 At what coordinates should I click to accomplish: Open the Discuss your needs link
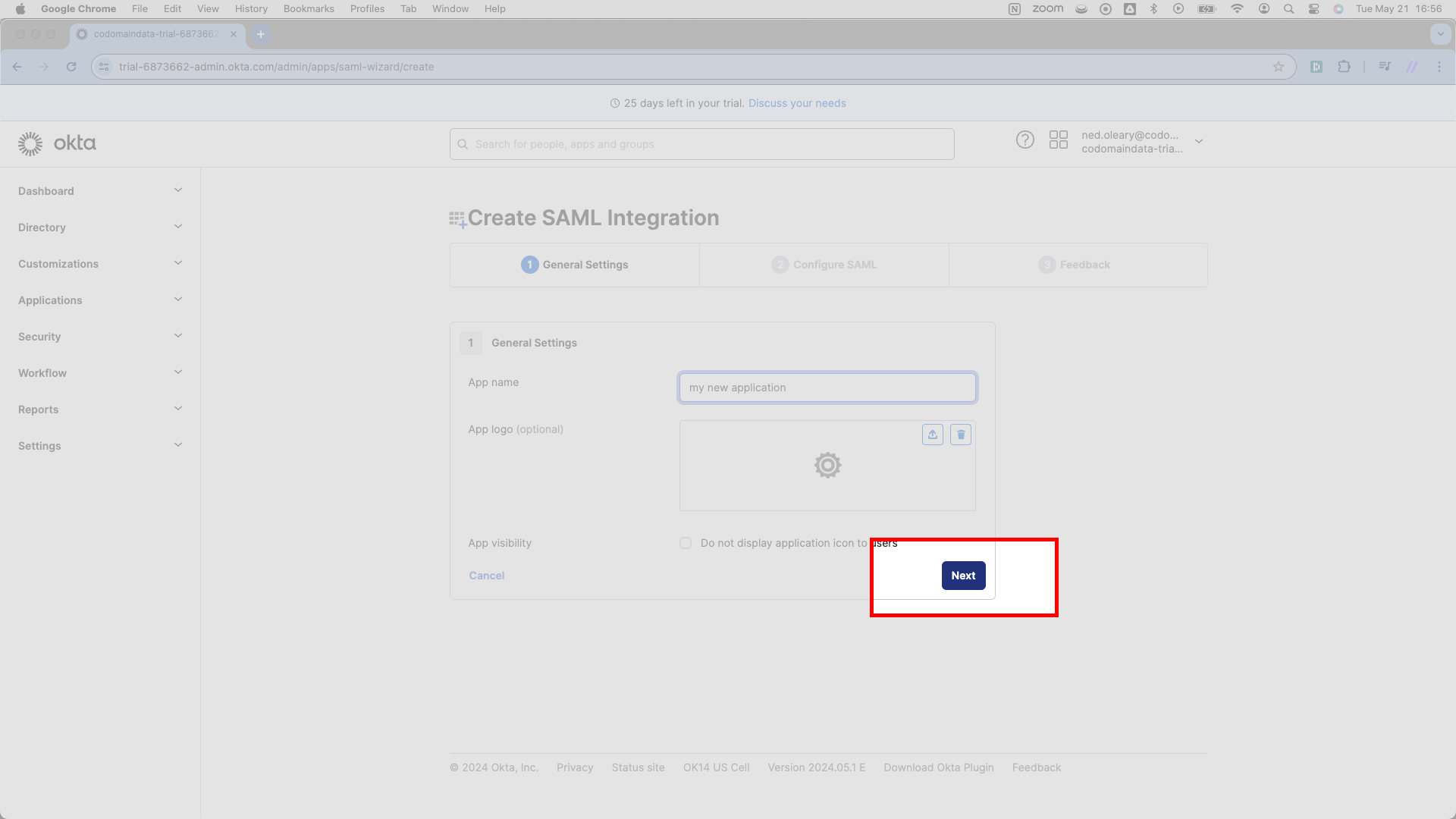tap(797, 103)
